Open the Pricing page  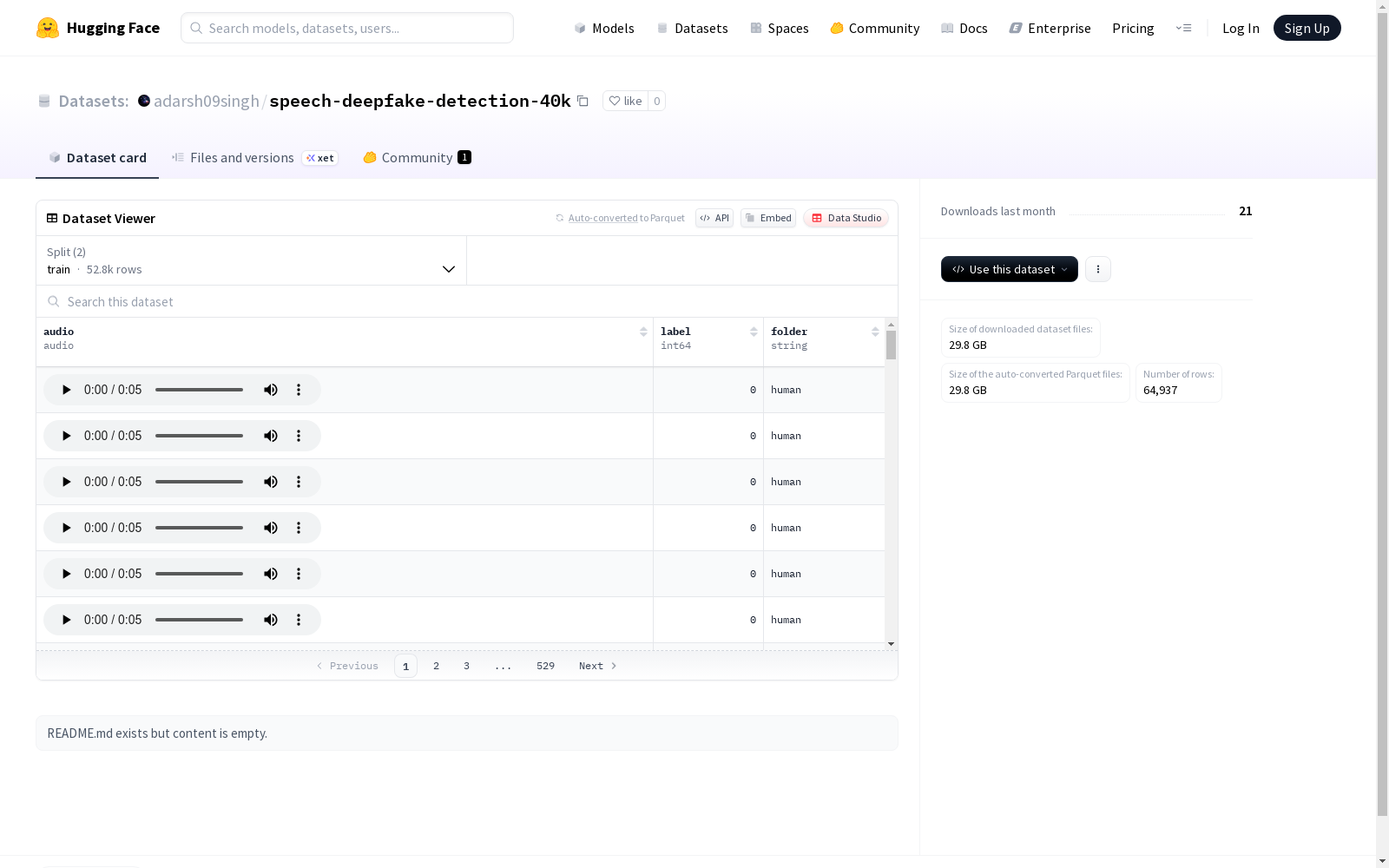[1133, 28]
